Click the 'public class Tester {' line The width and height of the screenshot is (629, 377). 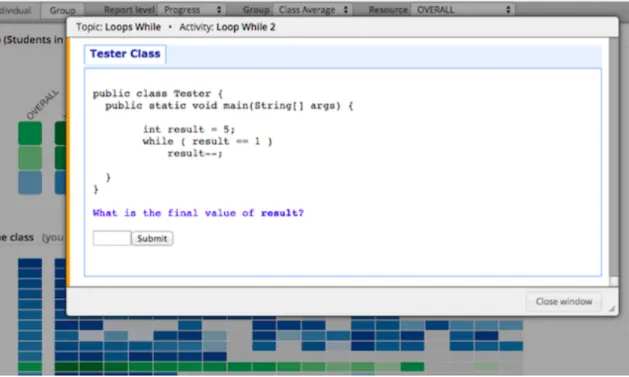(x=158, y=93)
